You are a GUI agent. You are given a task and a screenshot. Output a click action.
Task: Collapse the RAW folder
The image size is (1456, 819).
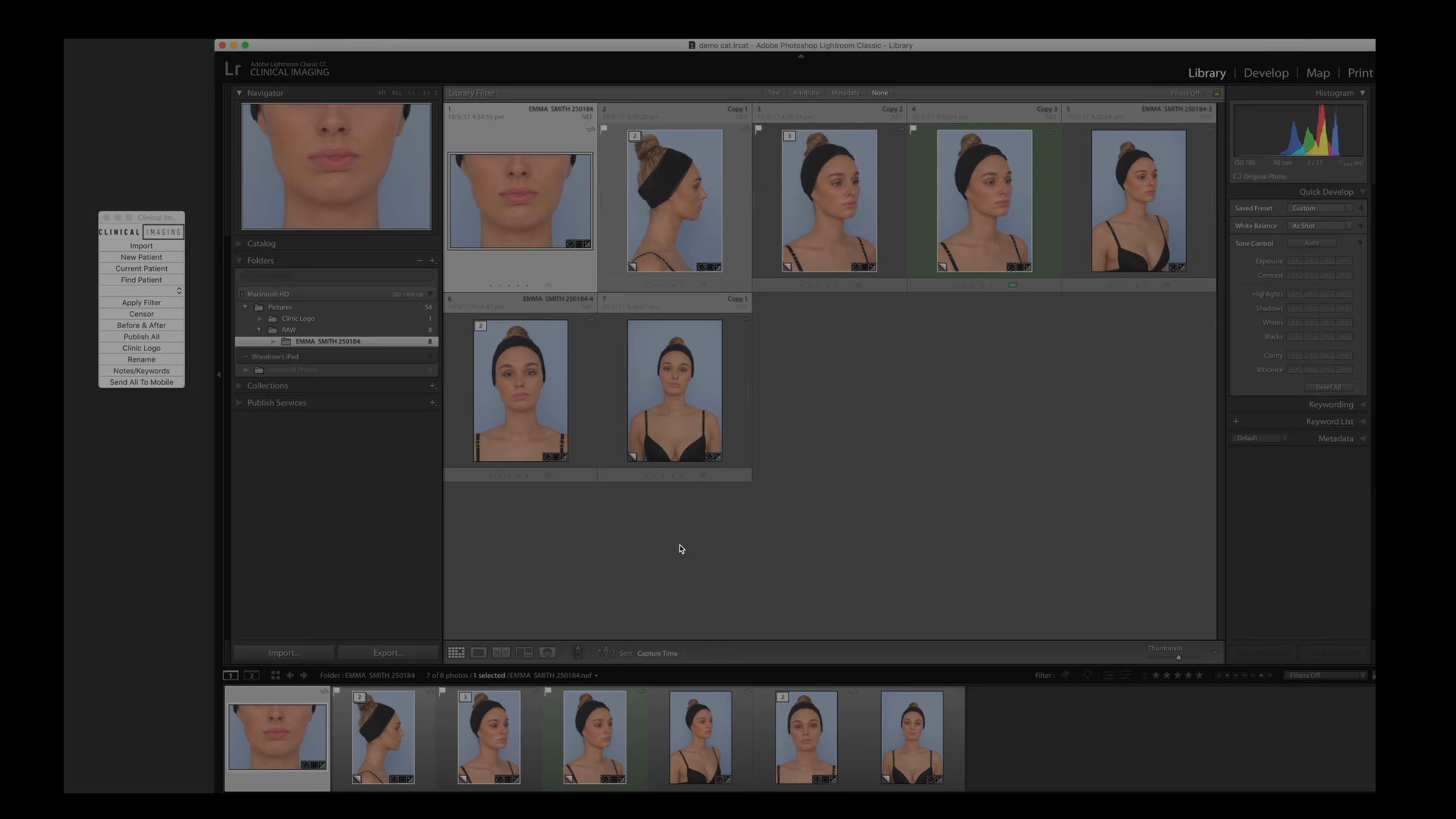(259, 330)
